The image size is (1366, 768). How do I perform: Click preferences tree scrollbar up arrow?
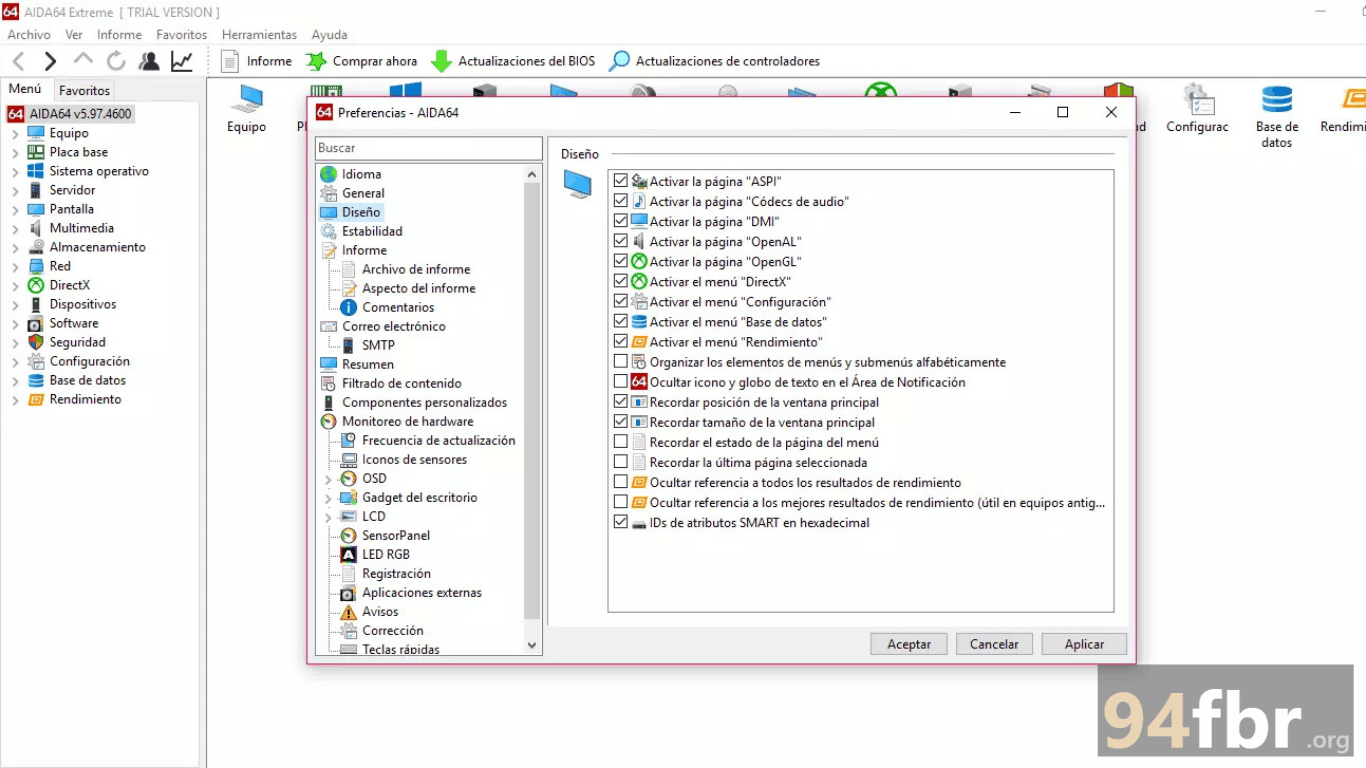click(x=532, y=174)
